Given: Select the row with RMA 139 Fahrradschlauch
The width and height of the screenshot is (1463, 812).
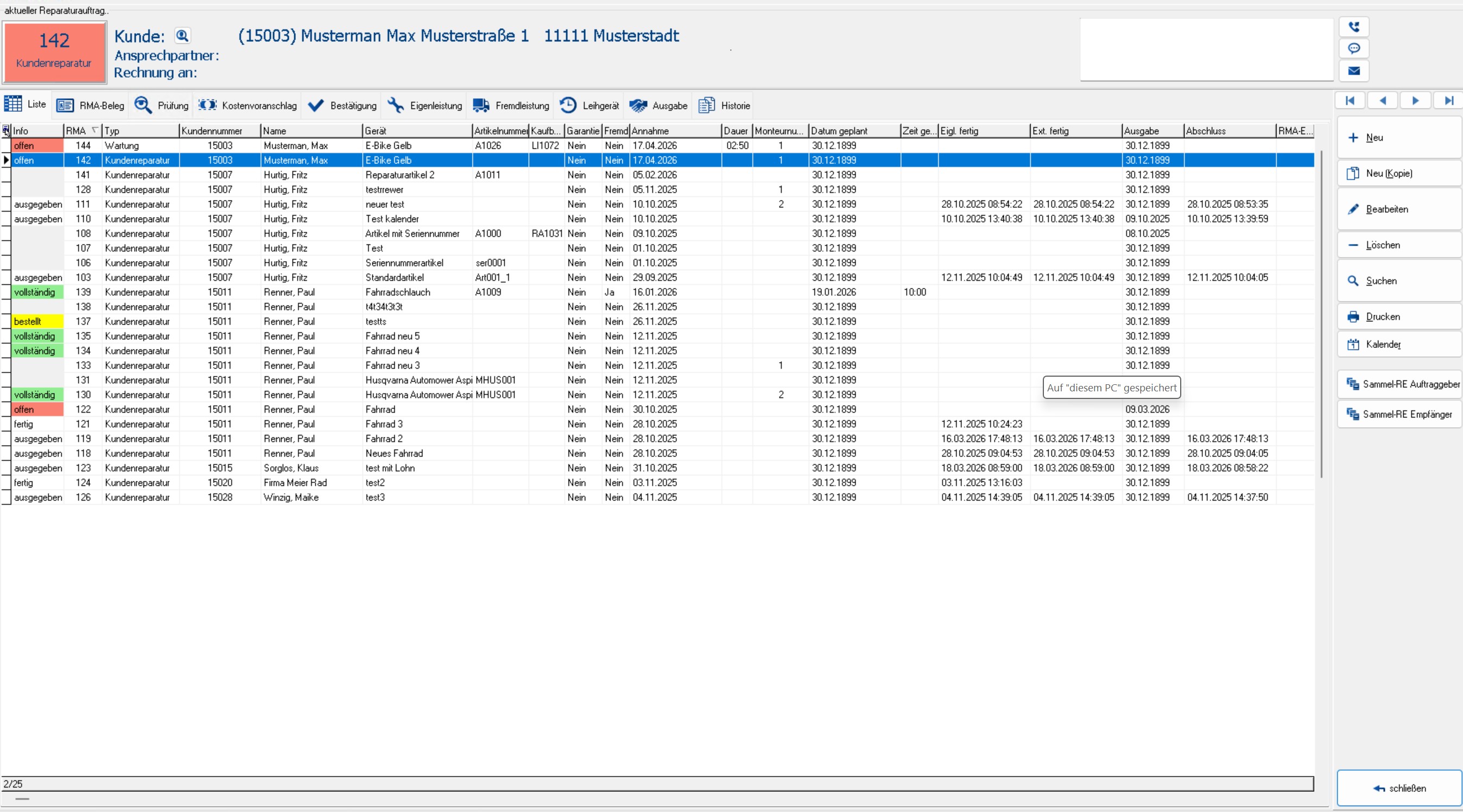Looking at the screenshot, I should point(397,293).
